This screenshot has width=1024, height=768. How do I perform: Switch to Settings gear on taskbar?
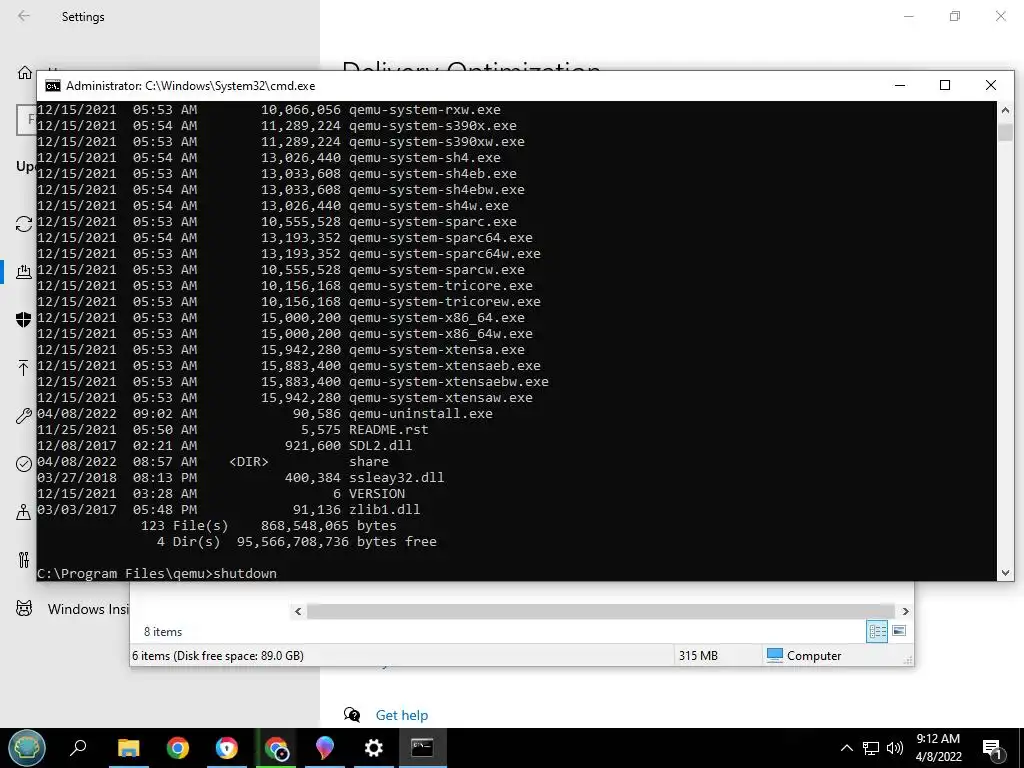point(374,748)
